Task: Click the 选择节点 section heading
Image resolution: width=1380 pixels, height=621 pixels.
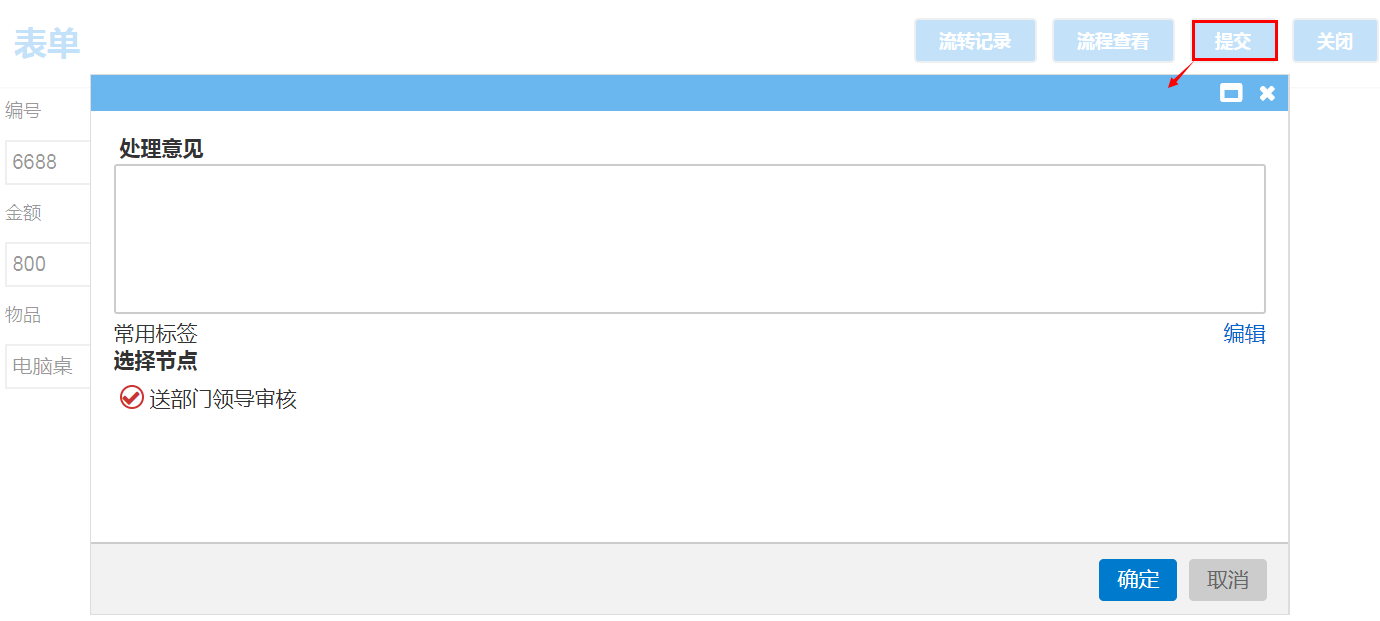Action: [156, 361]
